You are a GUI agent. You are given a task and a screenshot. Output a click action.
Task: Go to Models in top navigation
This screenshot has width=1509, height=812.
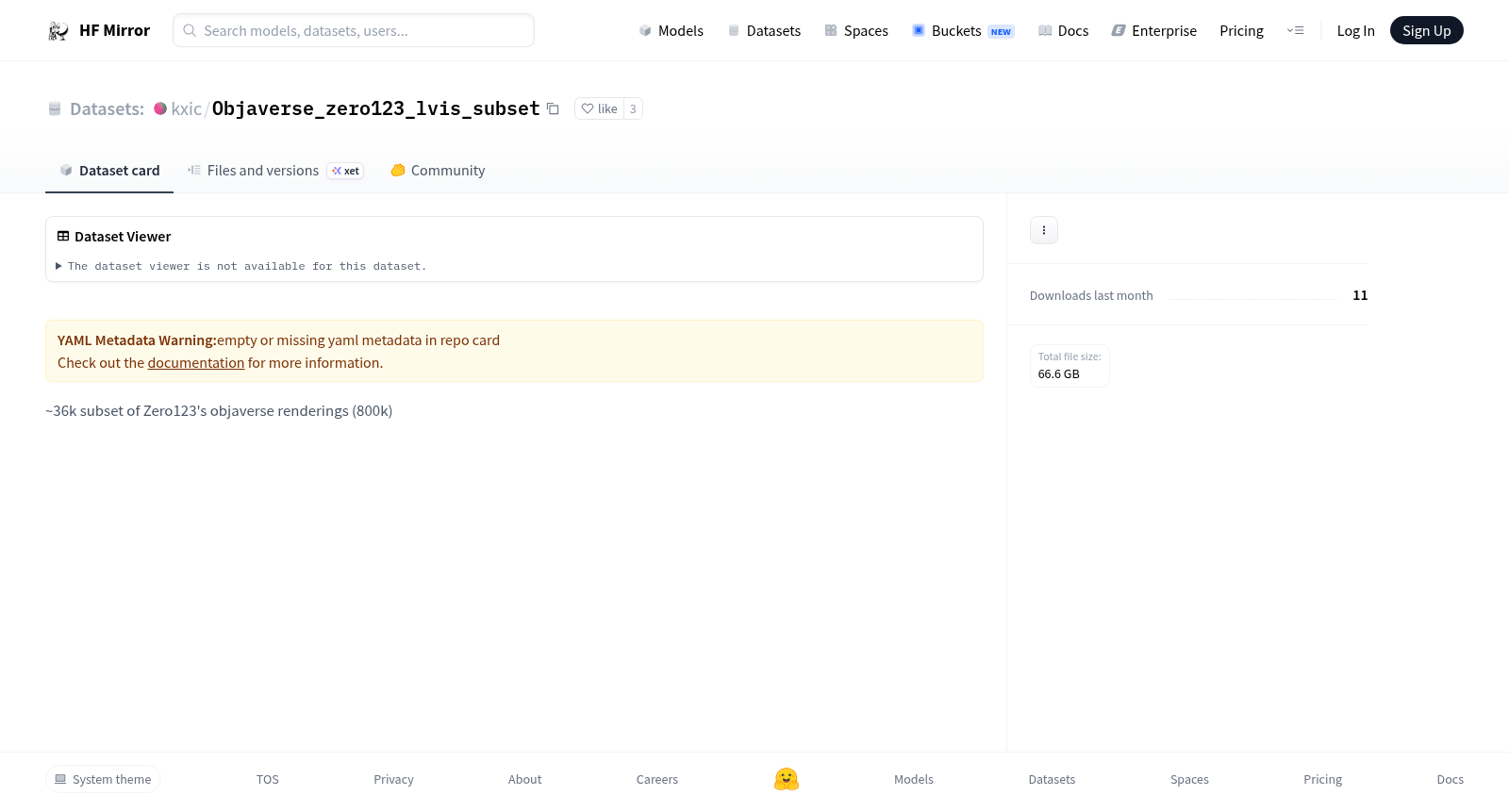[x=671, y=31]
